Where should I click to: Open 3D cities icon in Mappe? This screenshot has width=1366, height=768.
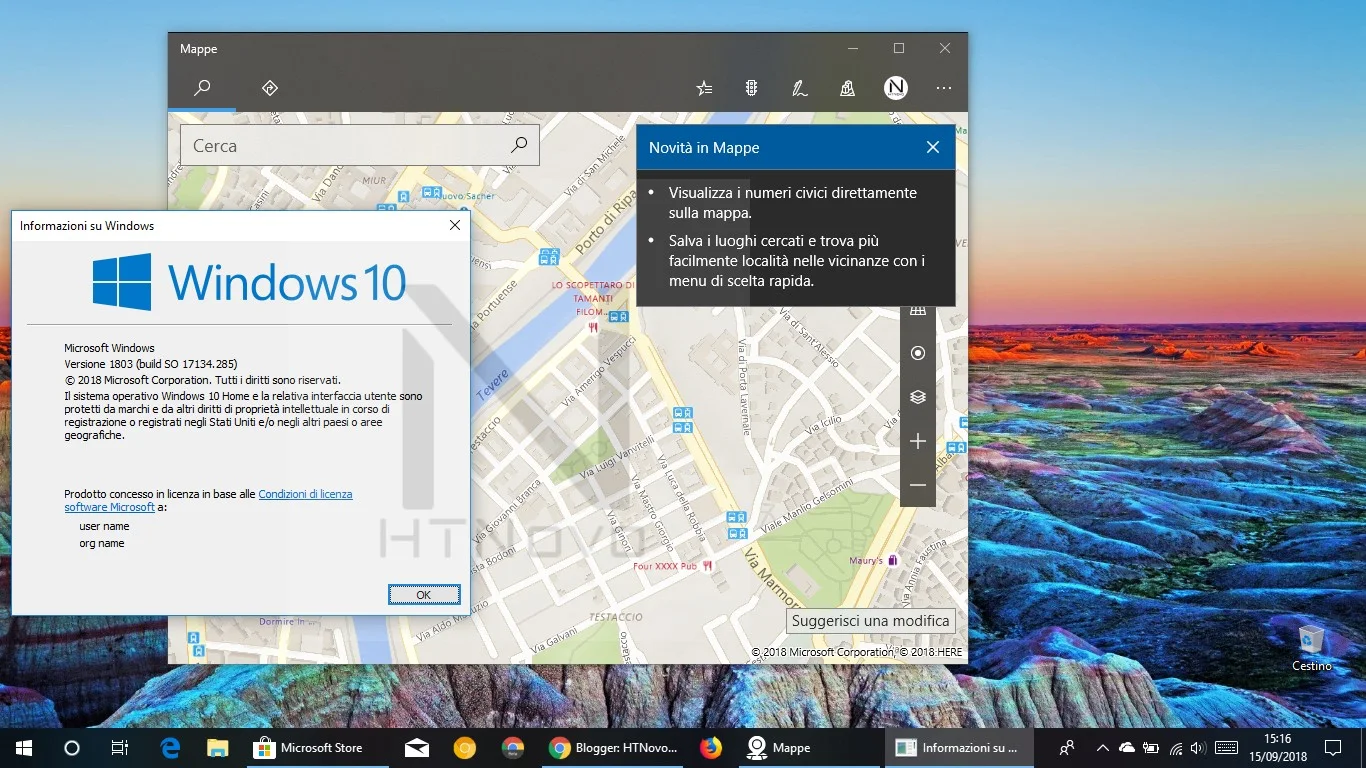848,88
